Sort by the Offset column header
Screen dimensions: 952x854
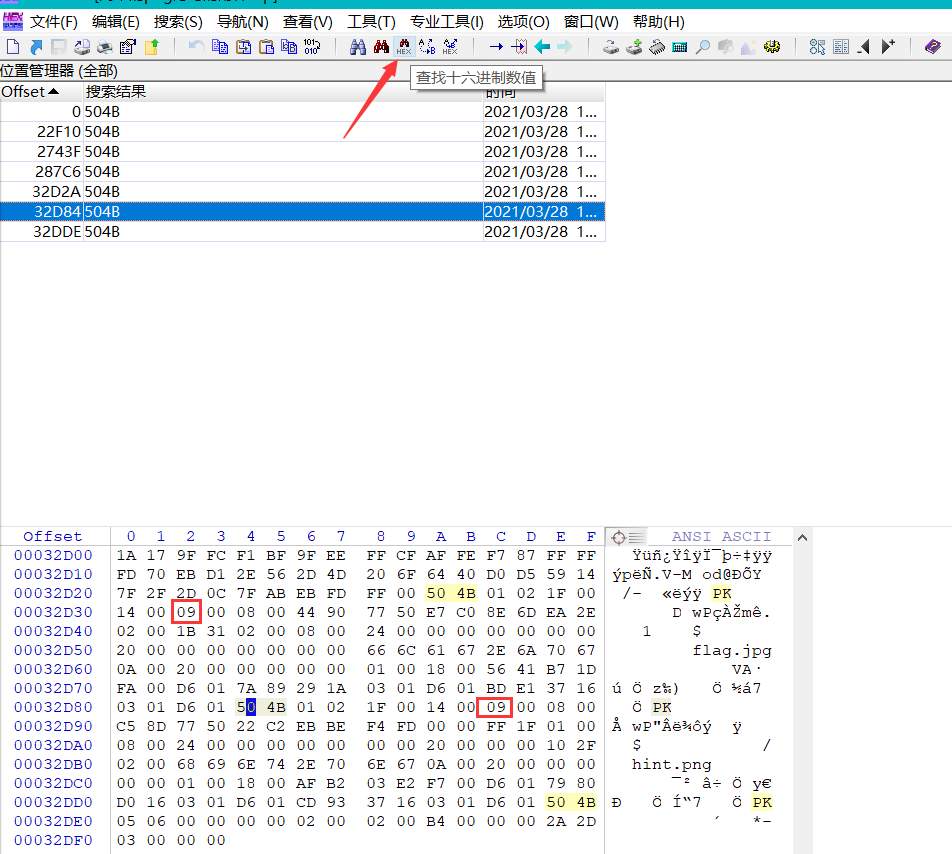coord(41,92)
